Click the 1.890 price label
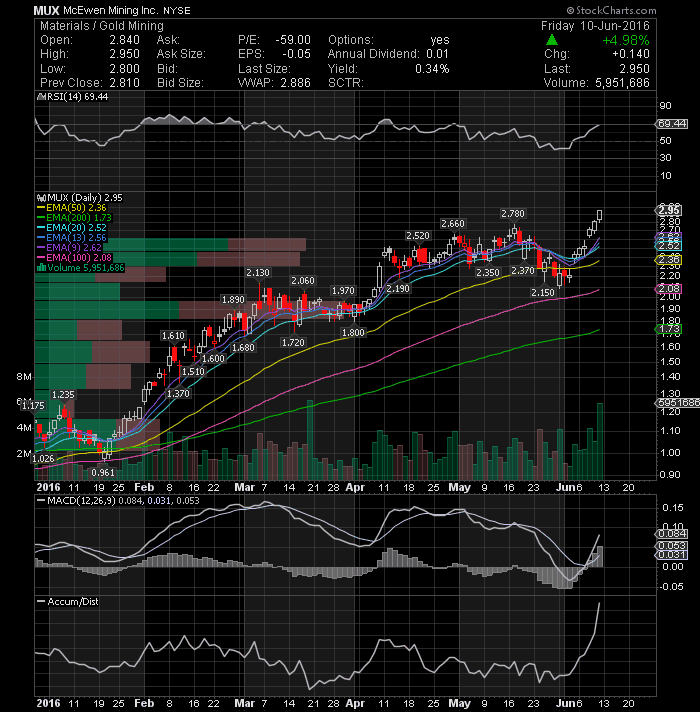 point(233,300)
